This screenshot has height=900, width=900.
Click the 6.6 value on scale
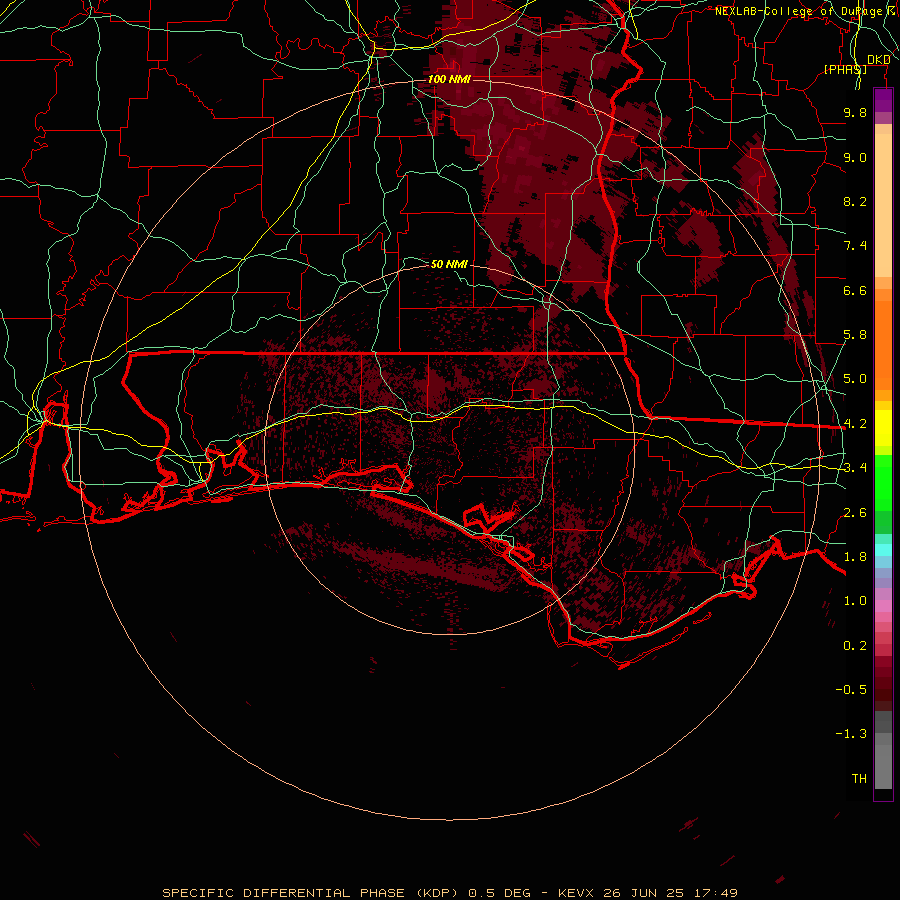(855, 290)
